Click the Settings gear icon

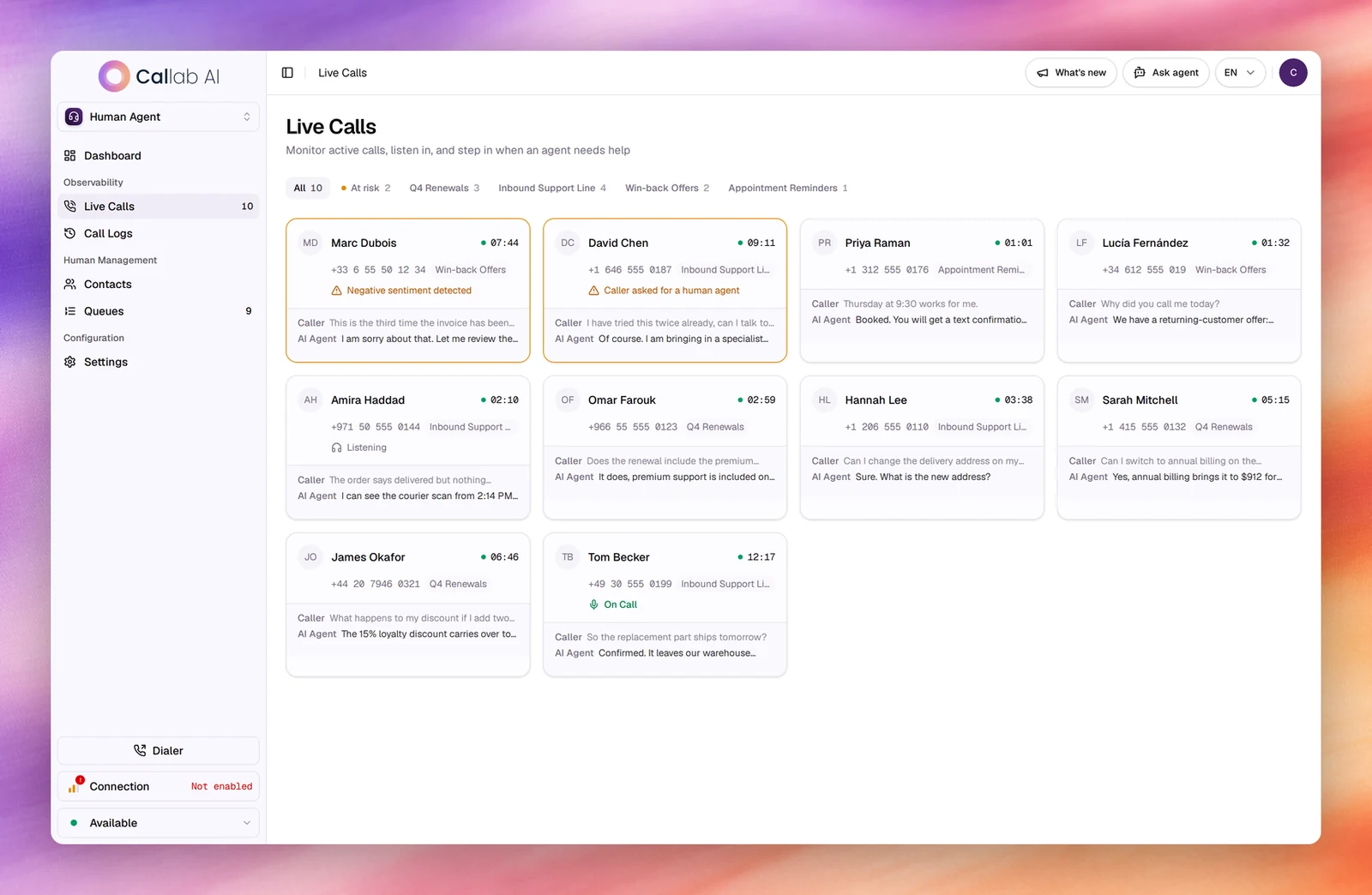[x=70, y=362]
